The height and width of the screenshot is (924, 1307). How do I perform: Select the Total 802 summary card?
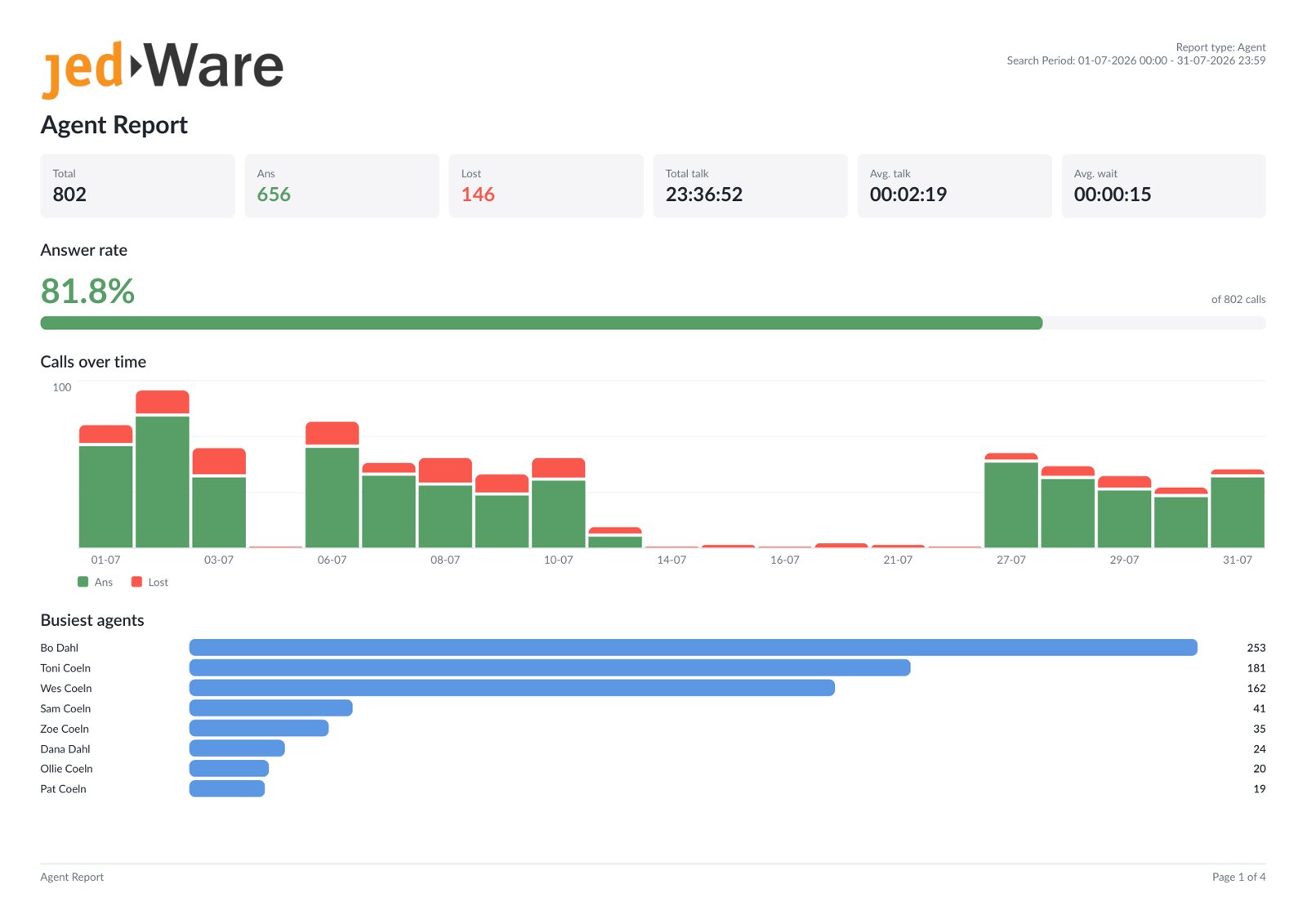[x=138, y=186]
